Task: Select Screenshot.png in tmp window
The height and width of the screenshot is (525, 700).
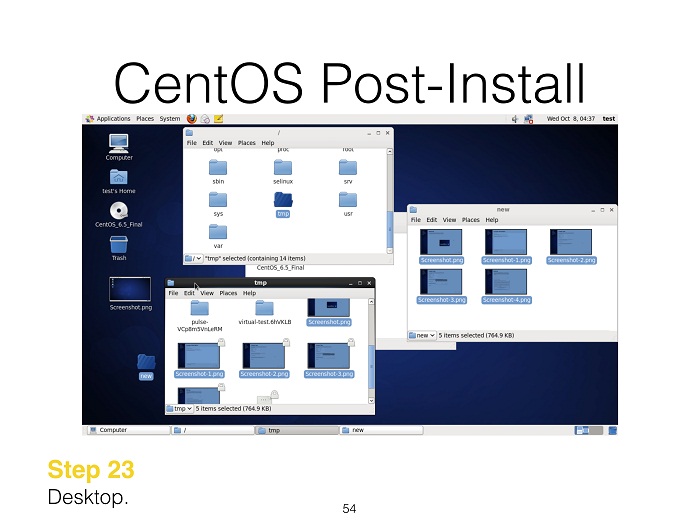Action: tap(329, 312)
